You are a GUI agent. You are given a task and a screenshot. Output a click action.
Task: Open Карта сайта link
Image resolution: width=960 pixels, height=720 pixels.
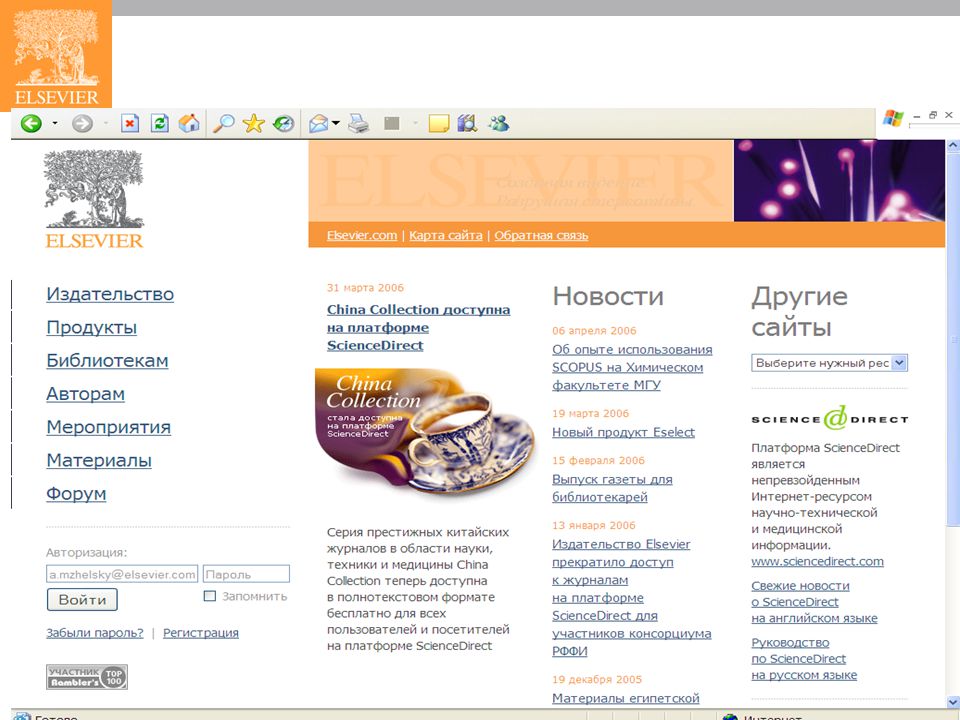click(x=446, y=235)
